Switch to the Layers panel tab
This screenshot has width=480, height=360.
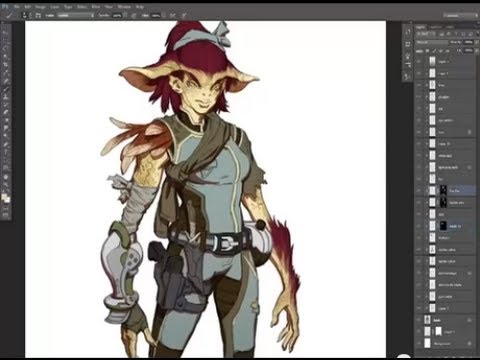(x=420, y=27)
